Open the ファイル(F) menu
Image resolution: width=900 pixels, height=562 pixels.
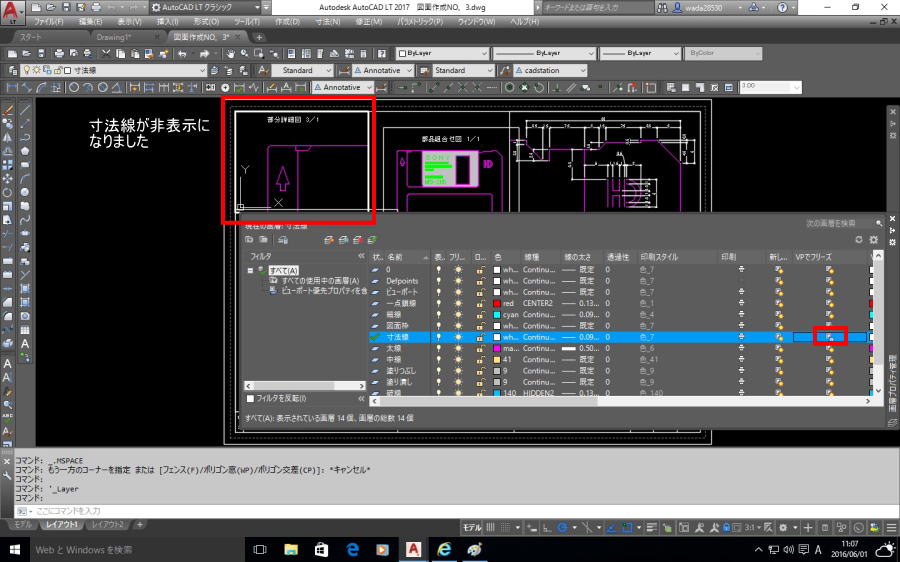pos(48,21)
